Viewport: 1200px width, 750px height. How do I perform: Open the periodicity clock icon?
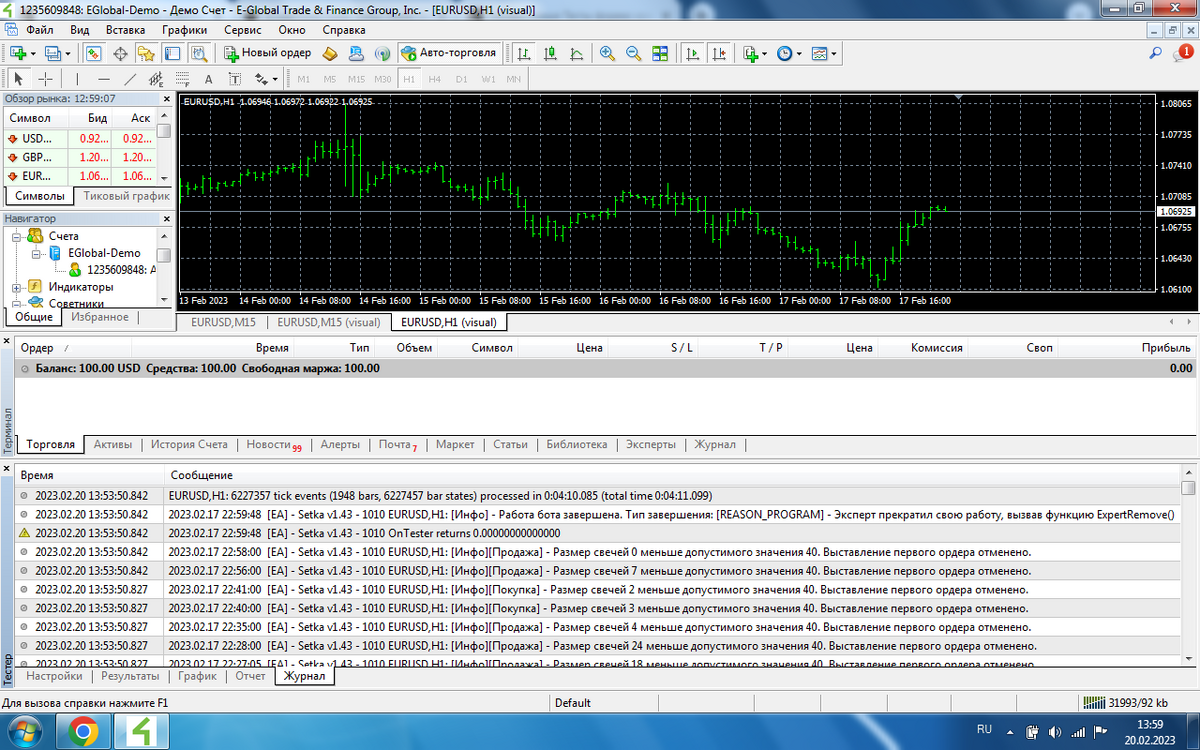click(784, 53)
